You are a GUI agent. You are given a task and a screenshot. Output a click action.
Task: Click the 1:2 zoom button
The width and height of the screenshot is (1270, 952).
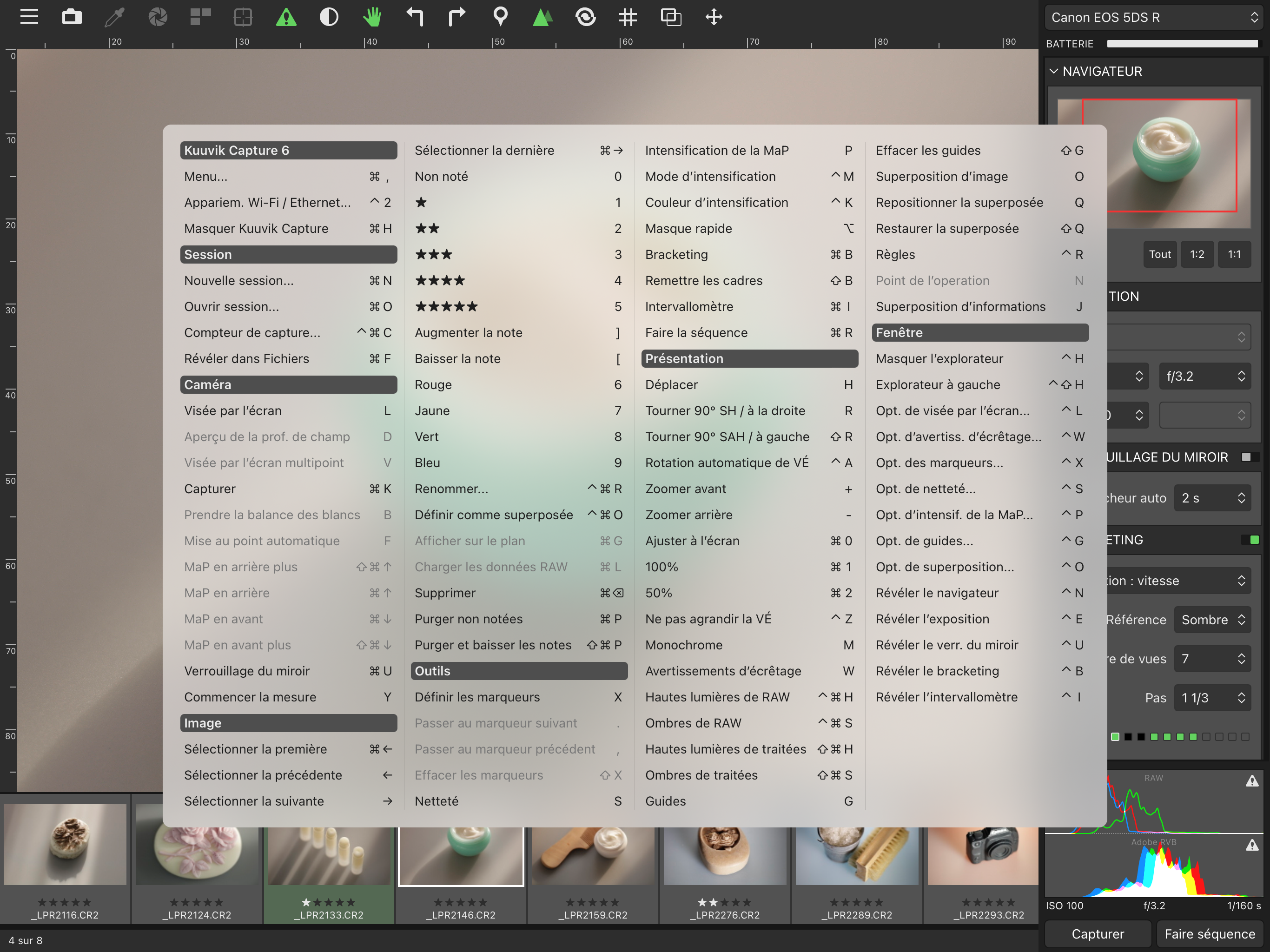coord(1197,254)
